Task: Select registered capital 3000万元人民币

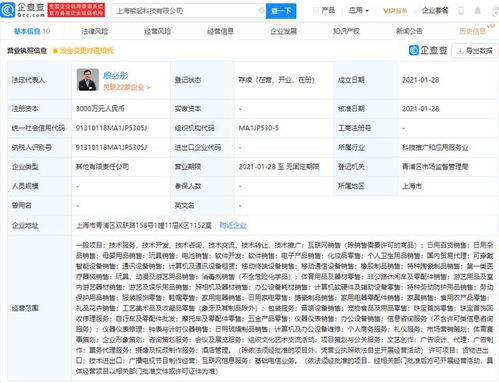Action: pyautogui.click(x=100, y=109)
